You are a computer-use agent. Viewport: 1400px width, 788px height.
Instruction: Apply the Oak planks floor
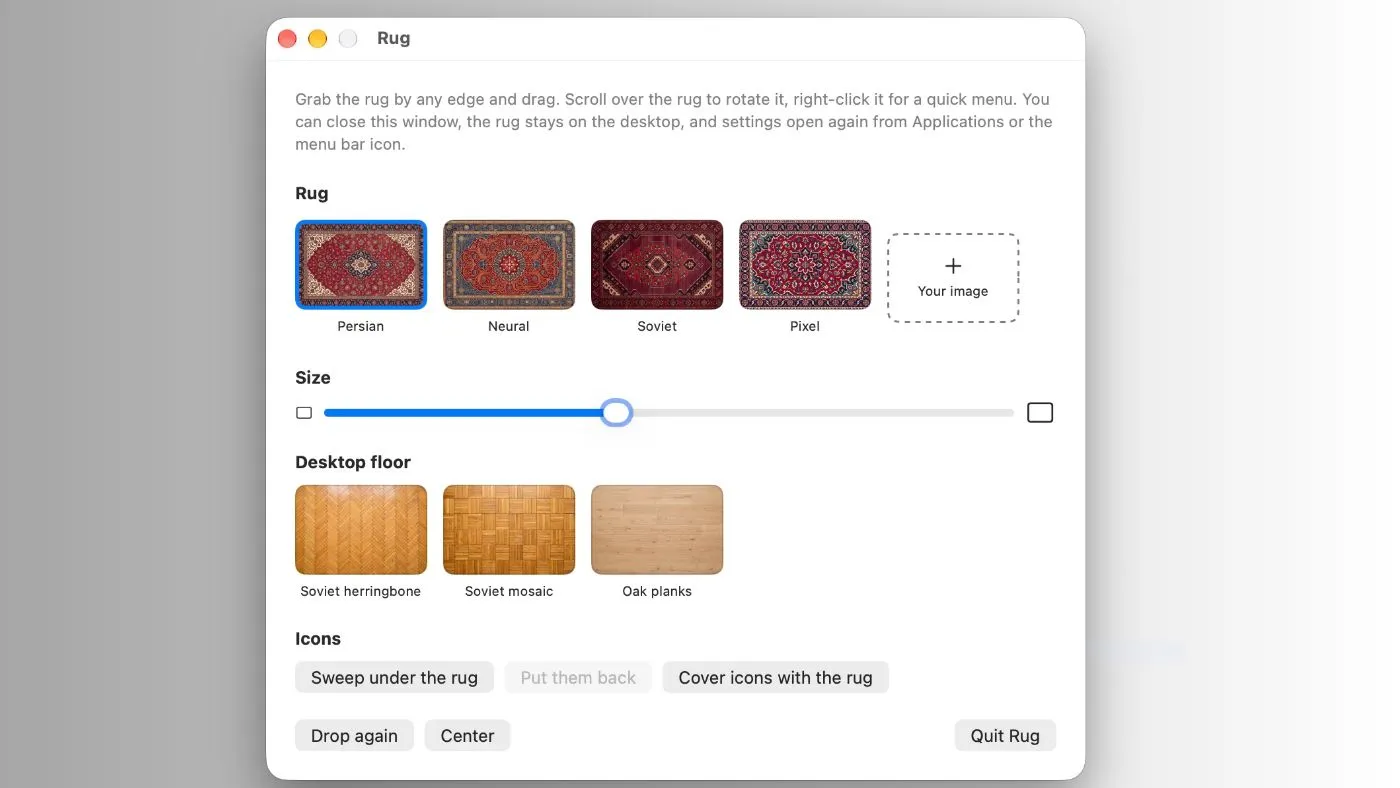(x=657, y=530)
